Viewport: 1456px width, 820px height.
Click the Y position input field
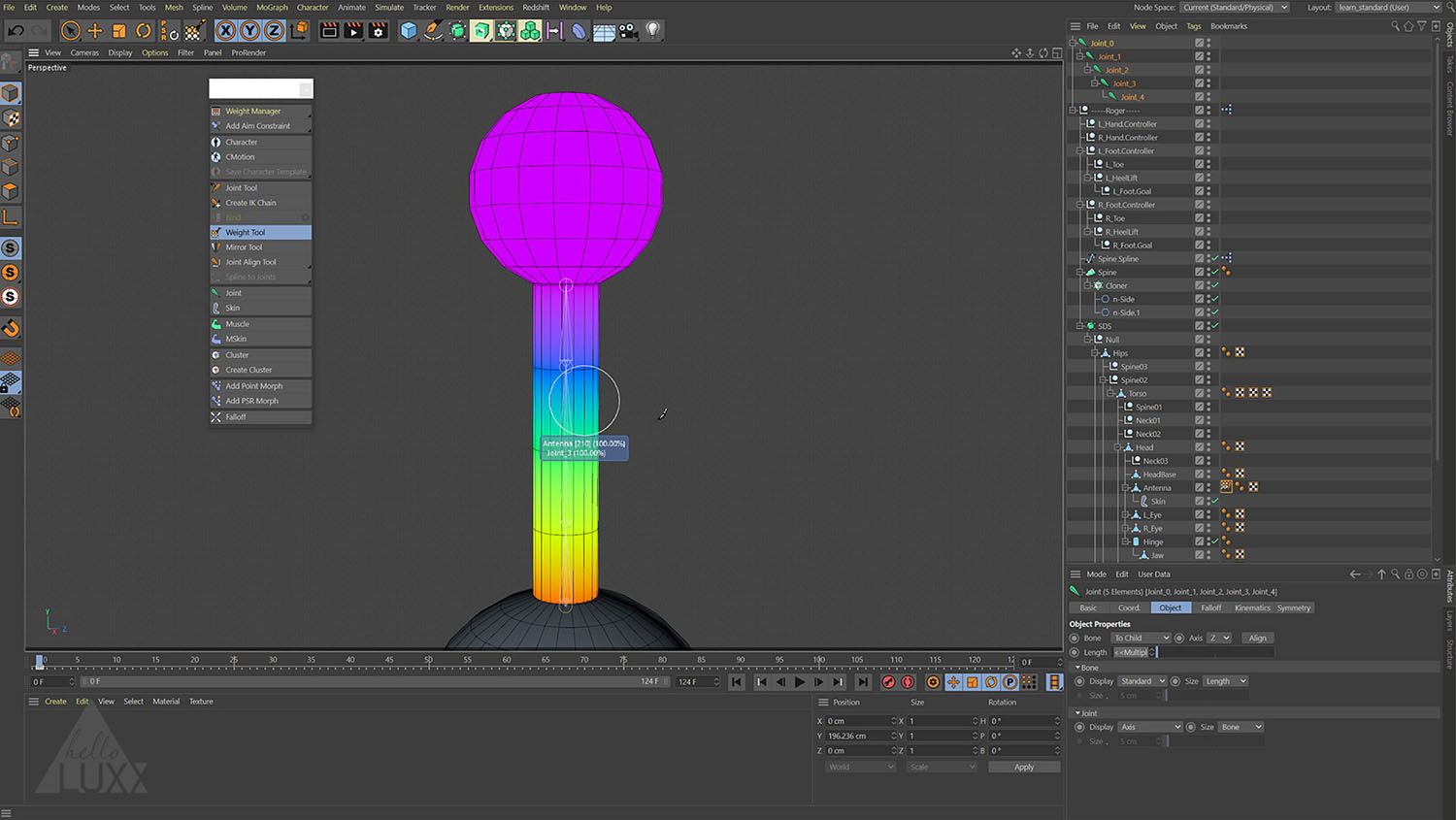tap(854, 736)
